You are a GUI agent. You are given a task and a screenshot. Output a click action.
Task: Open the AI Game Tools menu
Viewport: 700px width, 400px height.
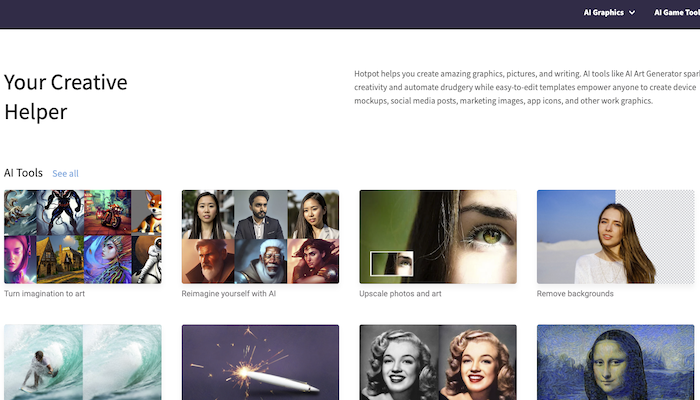677,12
